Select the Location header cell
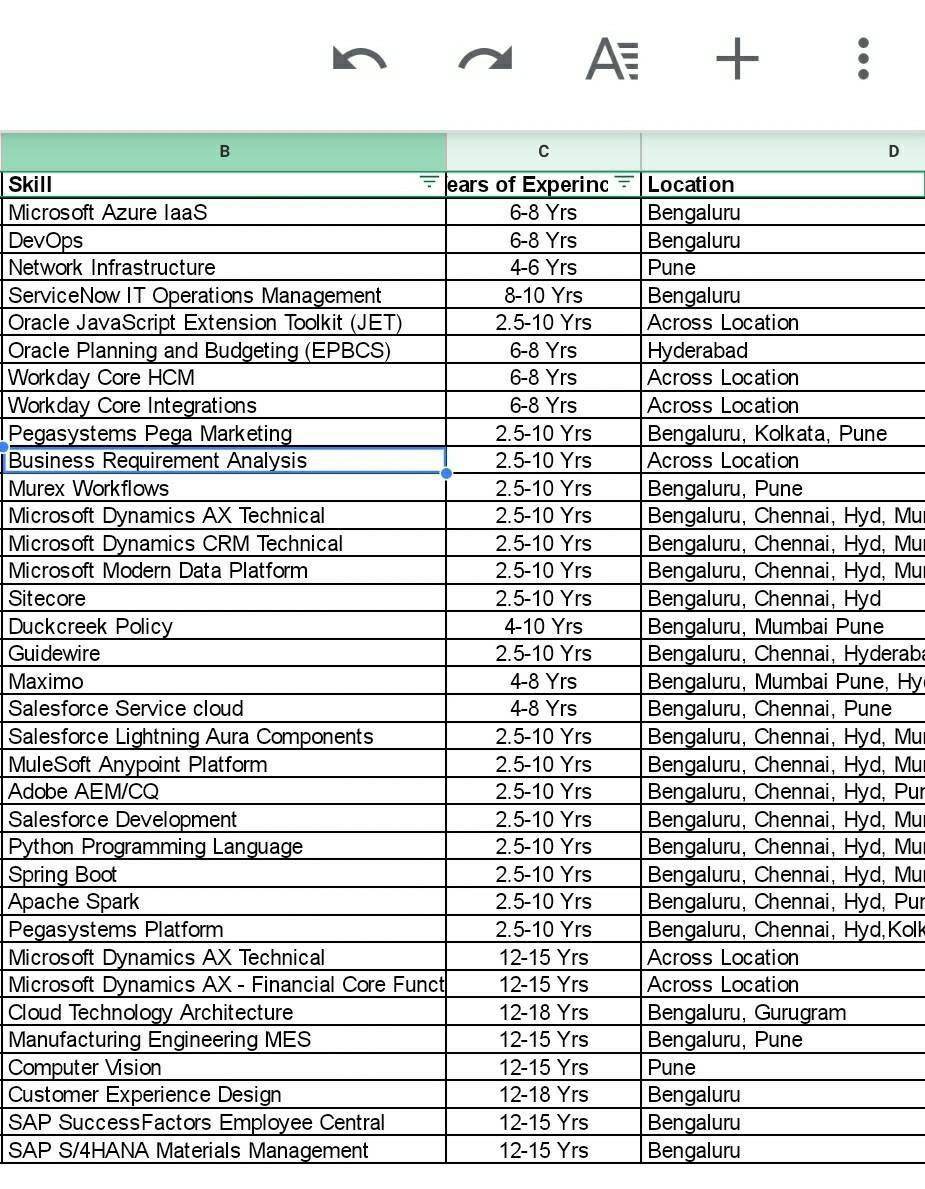Screen dimensions: 925x1189 783,184
